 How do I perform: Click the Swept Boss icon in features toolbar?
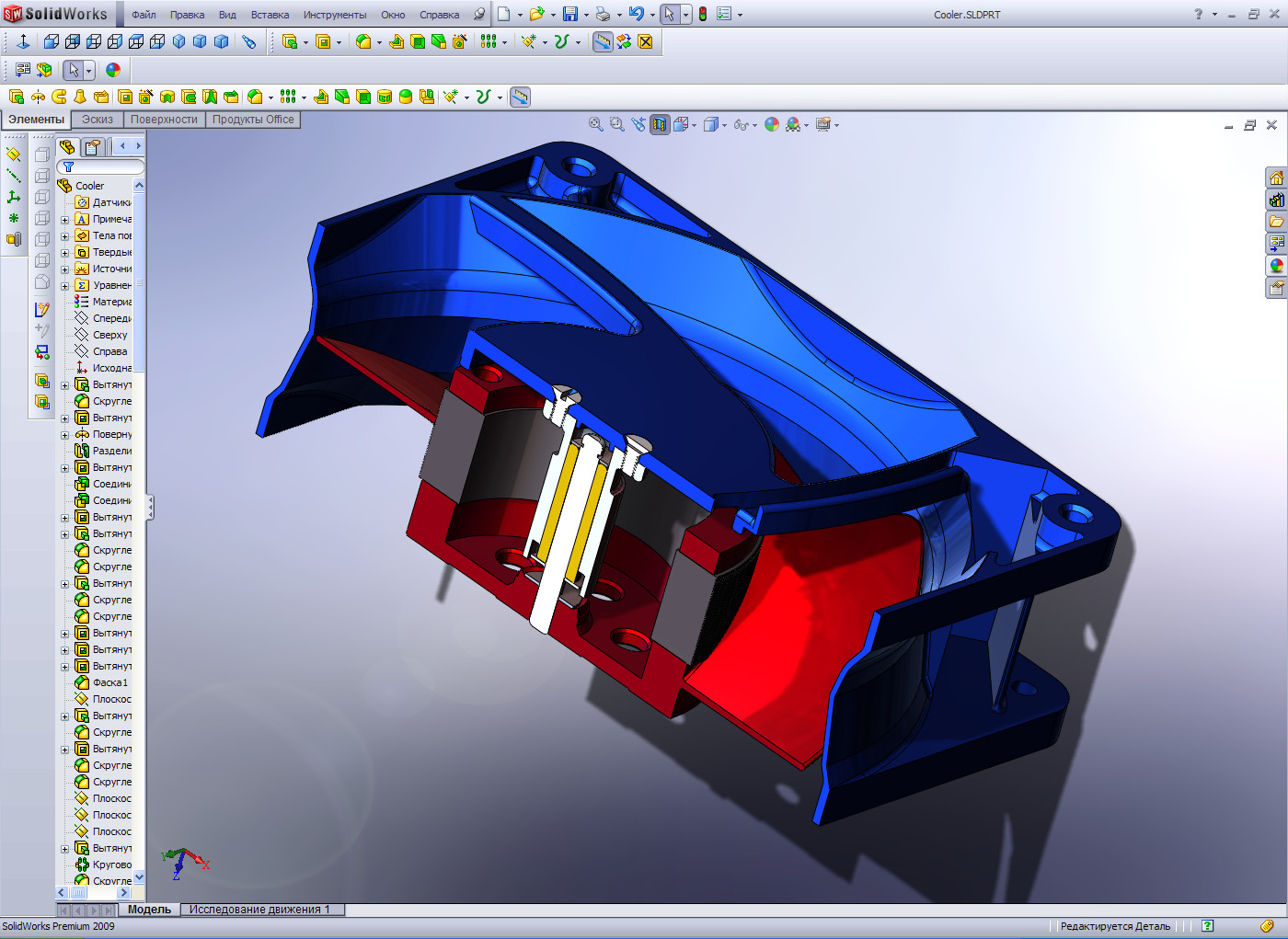(x=59, y=97)
